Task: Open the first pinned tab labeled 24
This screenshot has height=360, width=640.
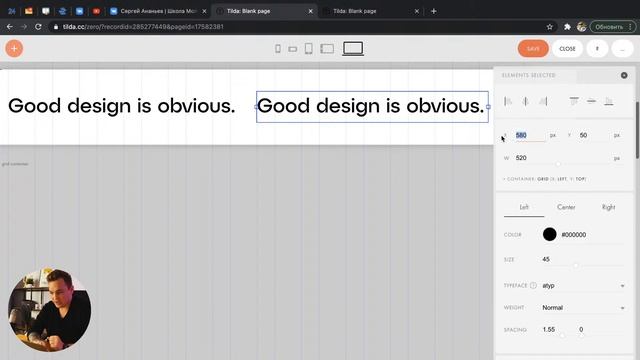Action: point(11,11)
